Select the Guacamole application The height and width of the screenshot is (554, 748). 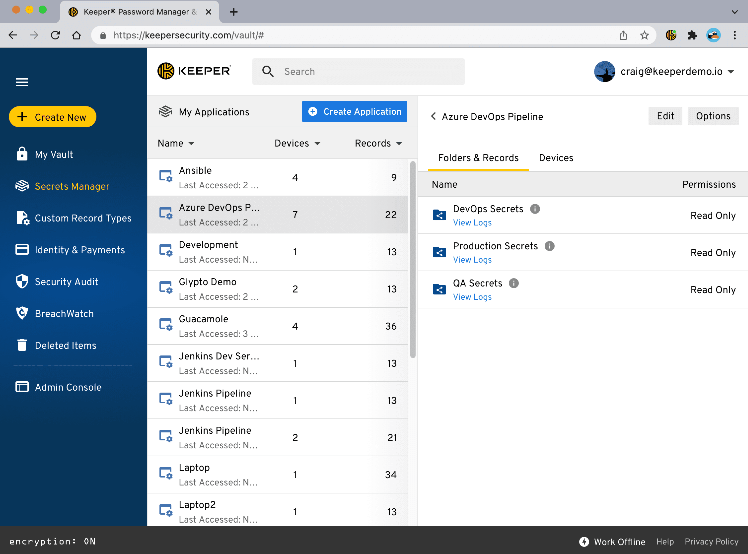tap(278, 326)
